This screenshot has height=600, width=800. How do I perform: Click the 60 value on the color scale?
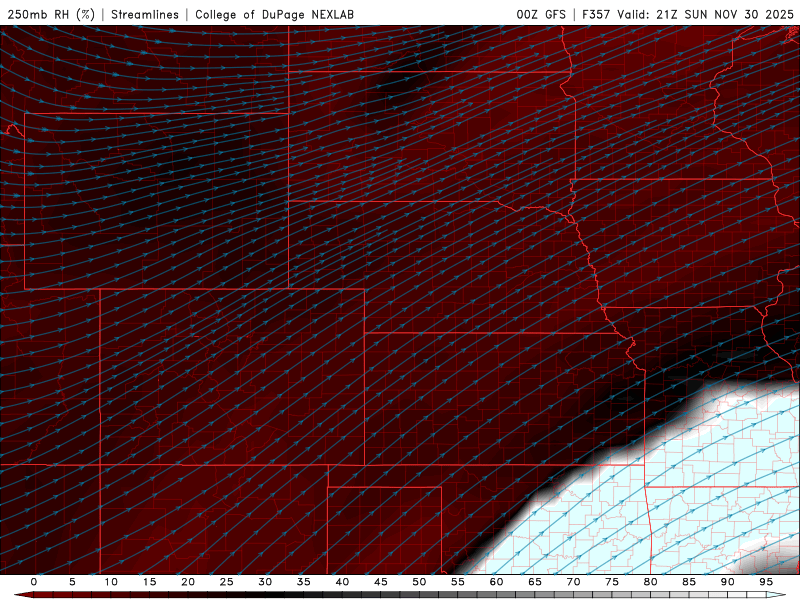click(496, 582)
